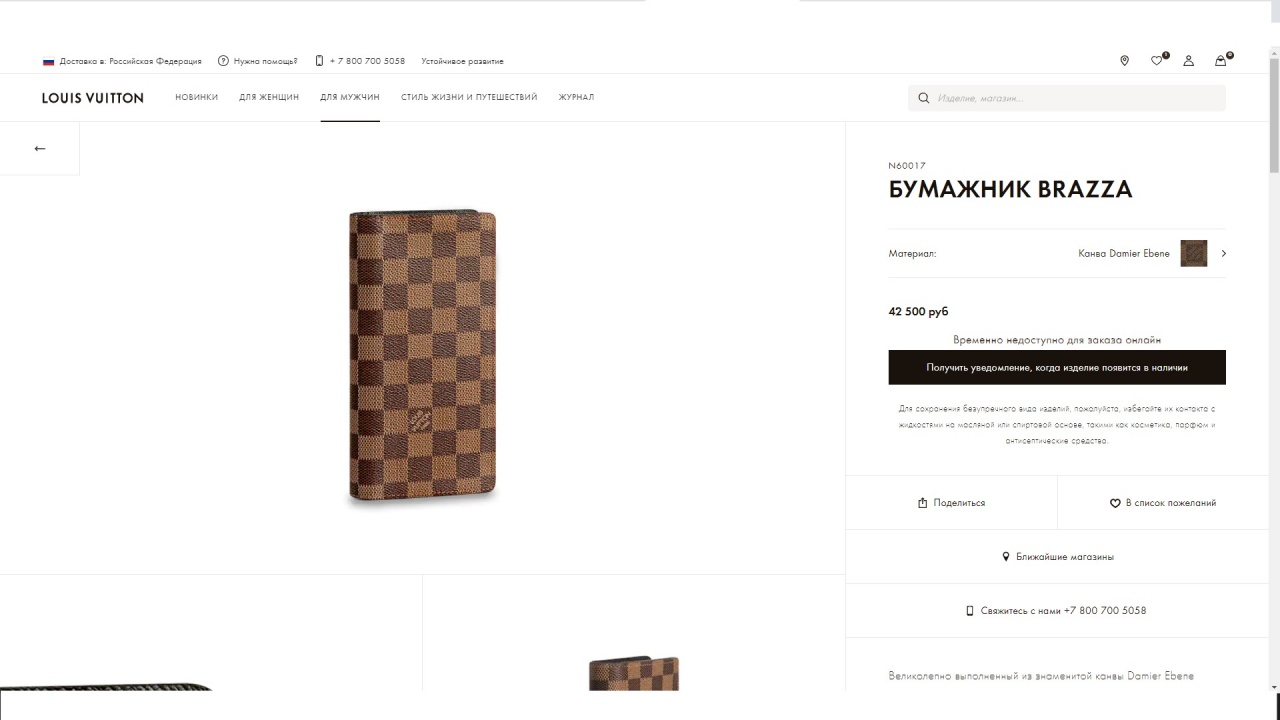
Task: Open the account profile icon
Action: pyautogui.click(x=1188, y=61)
